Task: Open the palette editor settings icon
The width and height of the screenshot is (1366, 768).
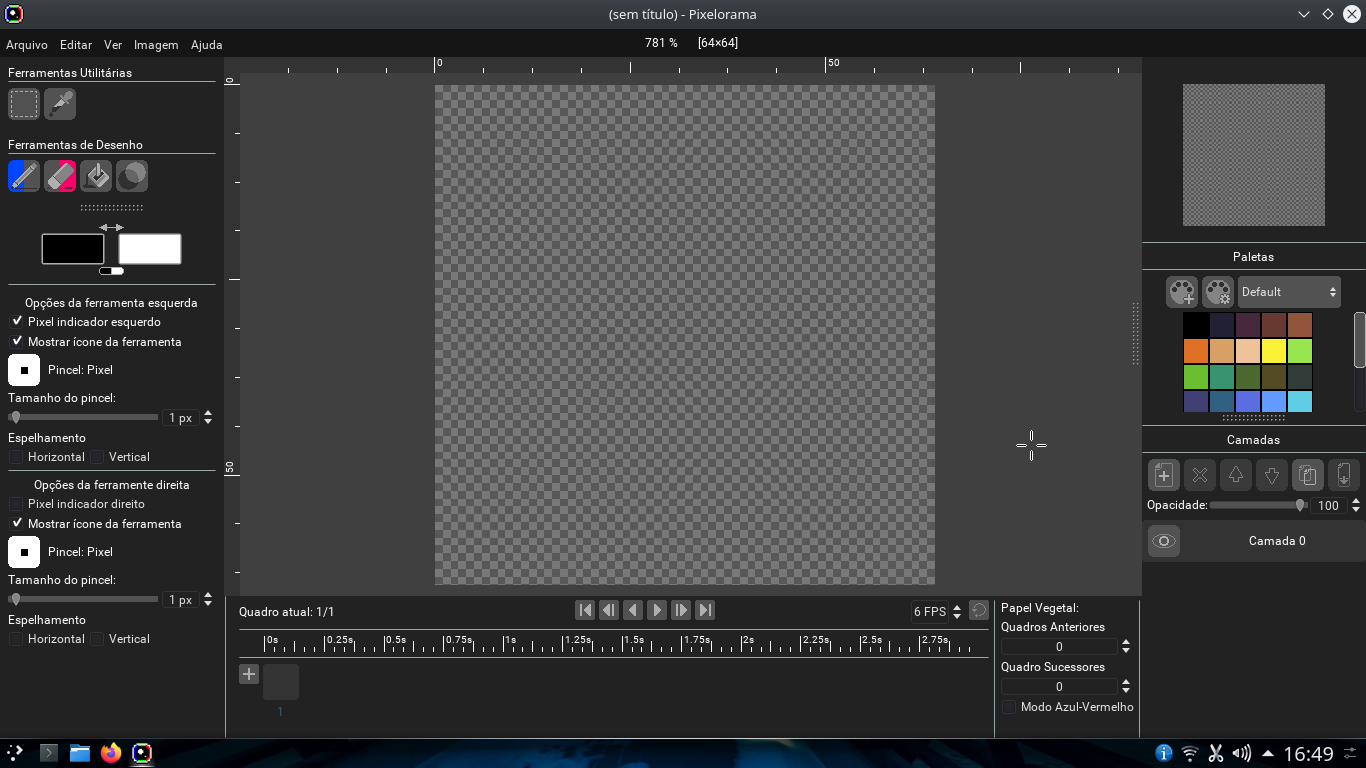Action: [x=1218, y=291]
